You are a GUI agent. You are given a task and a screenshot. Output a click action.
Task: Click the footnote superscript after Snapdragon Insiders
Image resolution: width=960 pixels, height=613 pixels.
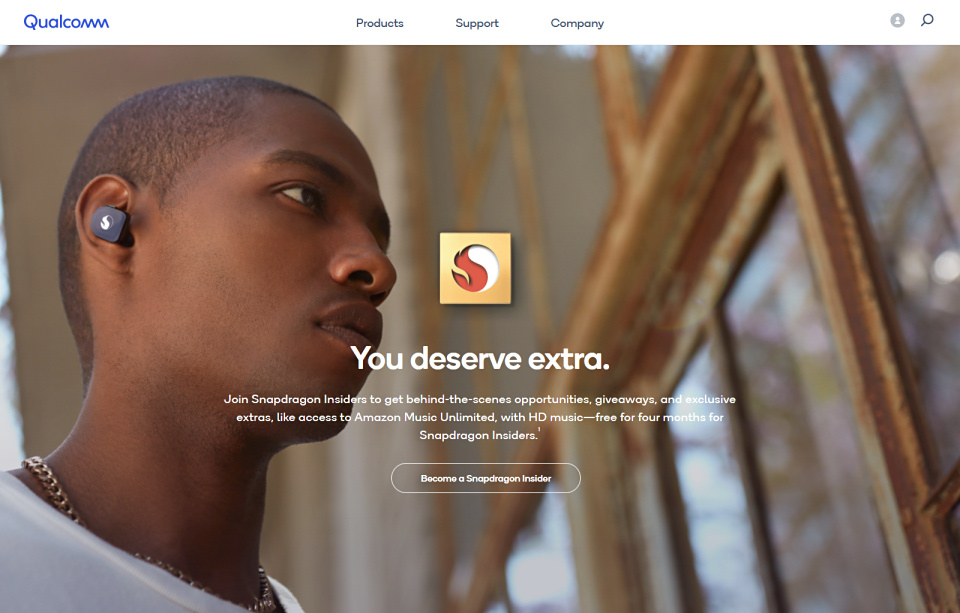(x=539, y=430)
